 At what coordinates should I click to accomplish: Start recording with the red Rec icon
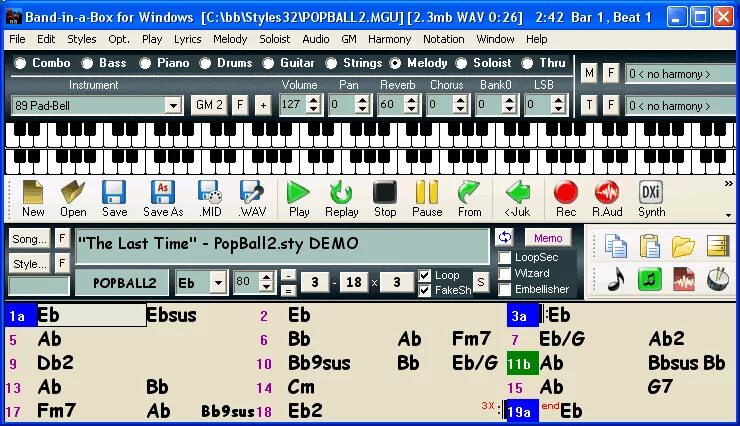(x=565, y=193)
